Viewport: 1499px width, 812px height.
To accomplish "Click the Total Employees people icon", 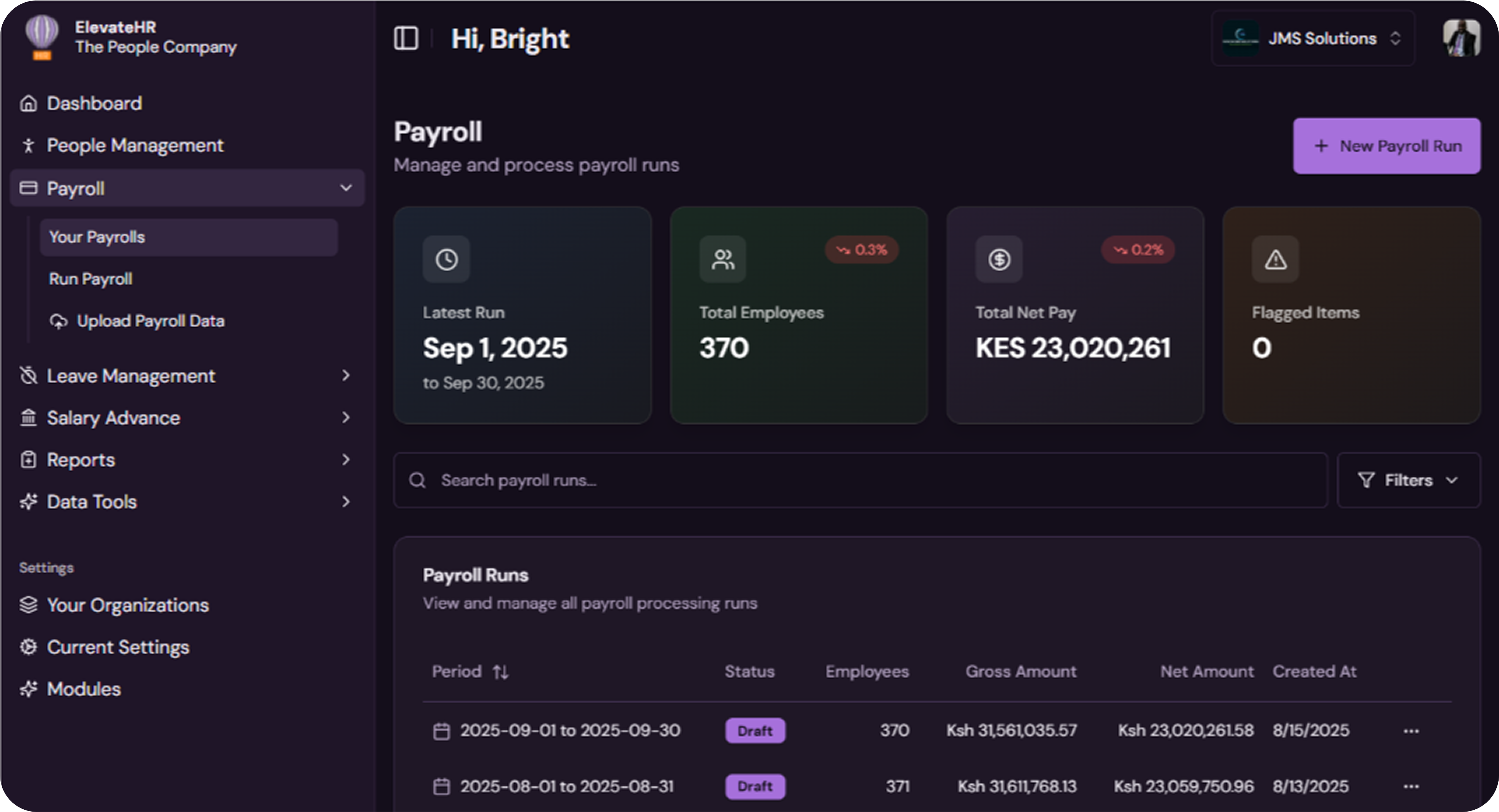I will (x=723, y=259).
